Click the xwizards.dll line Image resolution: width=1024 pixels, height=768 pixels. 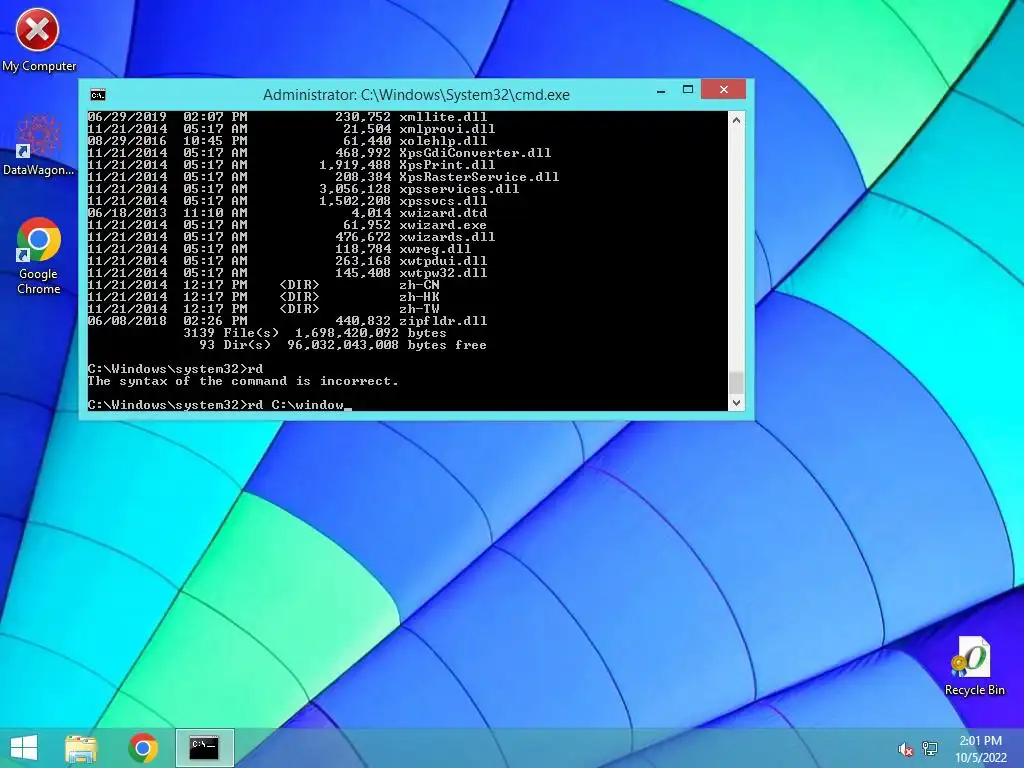(291, 237)
